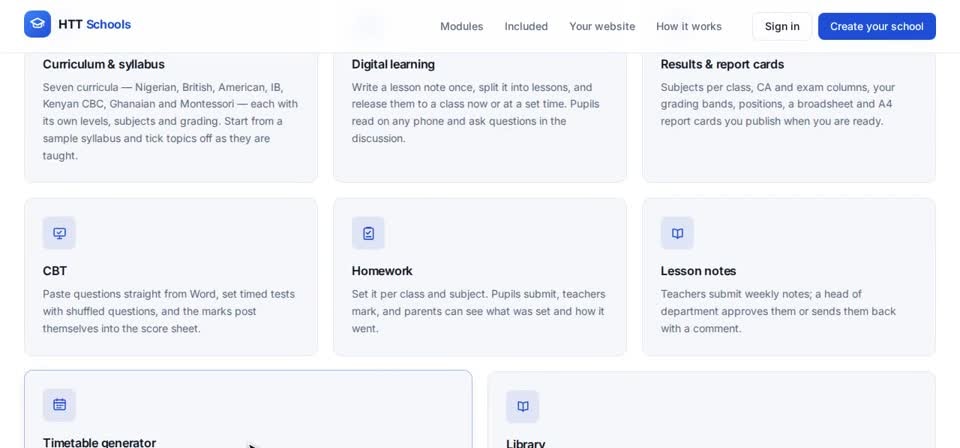Click the Sign in button

pyautogui.click(x=782, y=26)
